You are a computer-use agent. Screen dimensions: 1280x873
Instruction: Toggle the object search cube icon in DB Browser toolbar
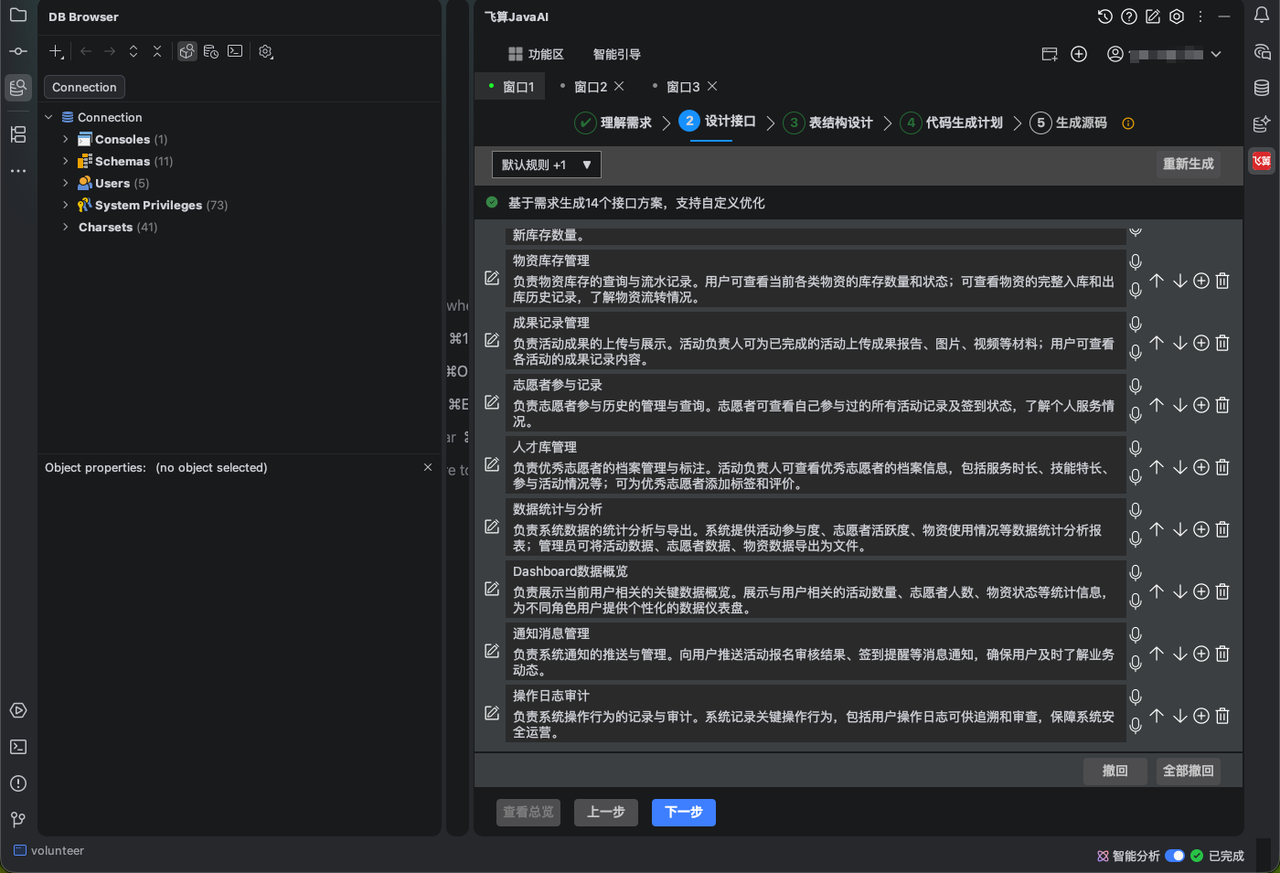pos(187,51)
